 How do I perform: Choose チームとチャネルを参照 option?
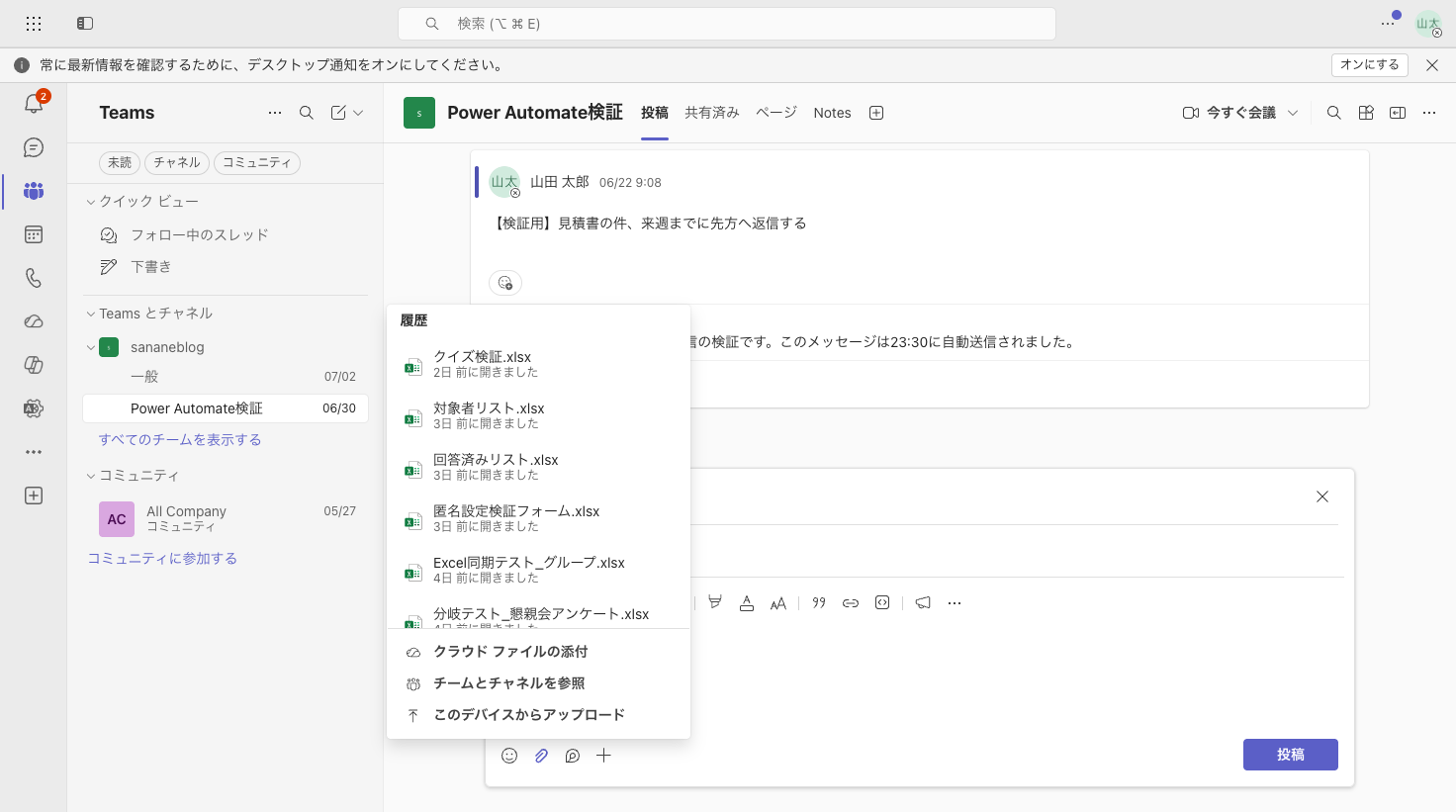[x=538, y=683]
